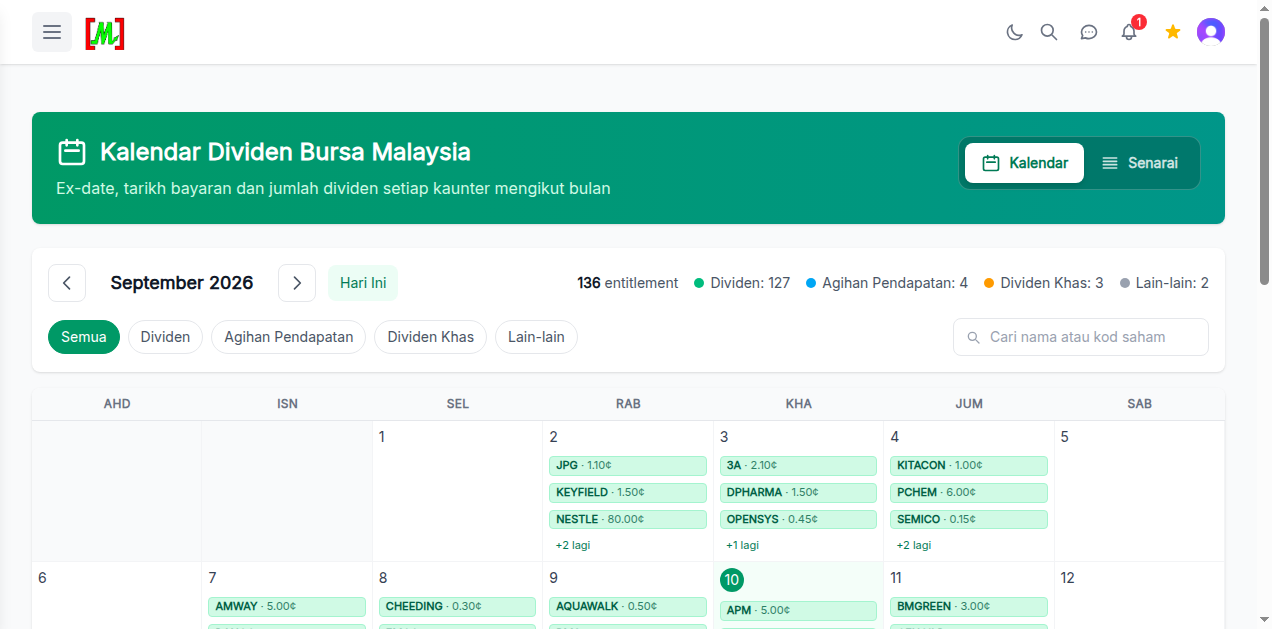
Task: Open the BMGREEN 3.00¢ entry
Action: pyautogui.click(x=969, y=606)
